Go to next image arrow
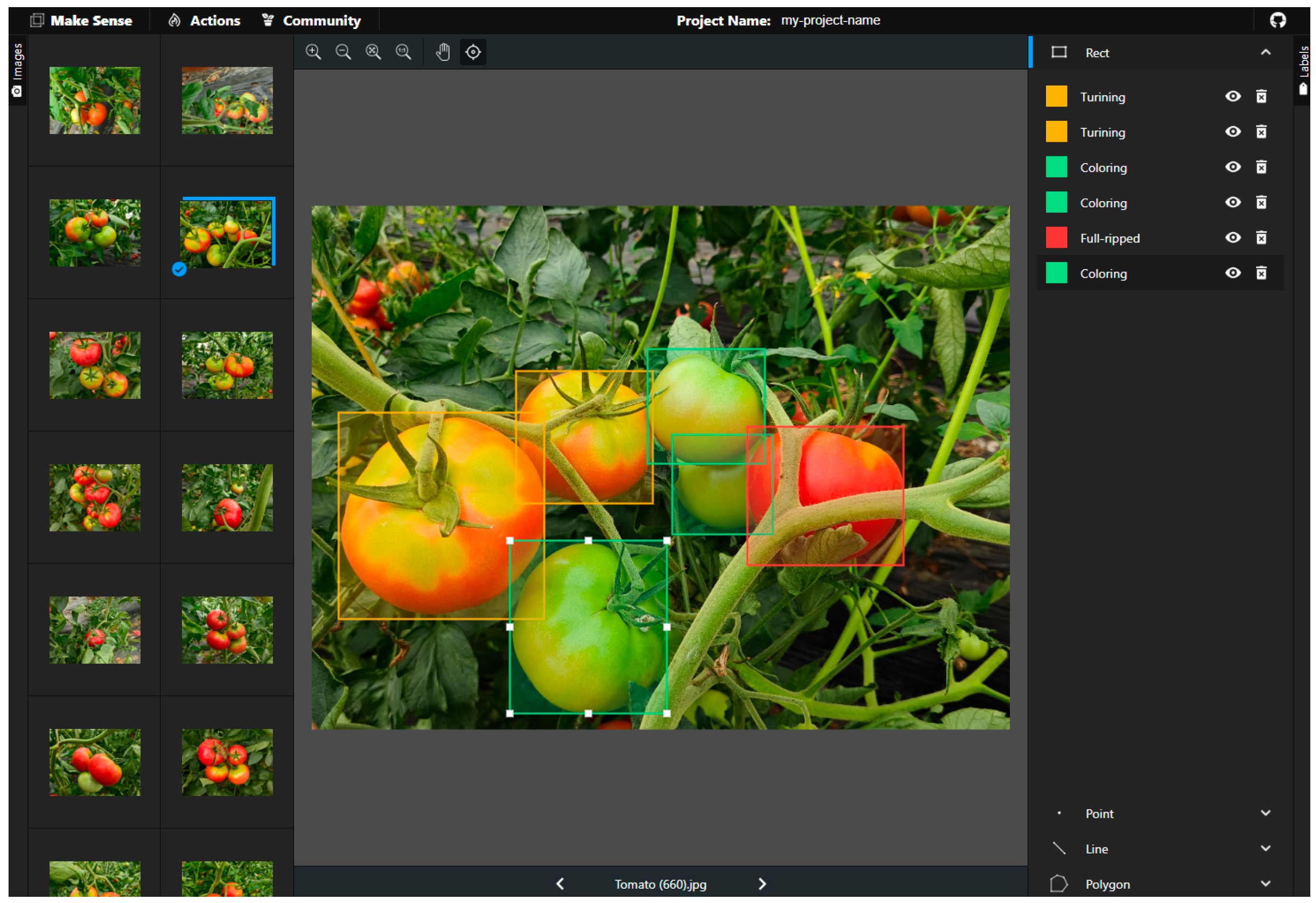Viewport: 1316px width, 903px height. 762,884
